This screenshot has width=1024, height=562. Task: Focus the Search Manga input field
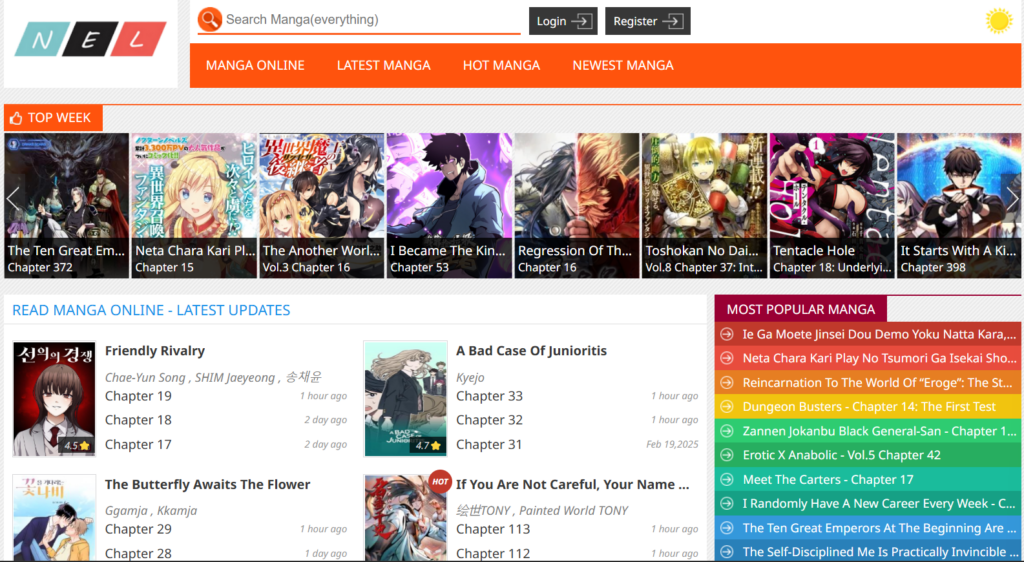click(x=372, y=20)
